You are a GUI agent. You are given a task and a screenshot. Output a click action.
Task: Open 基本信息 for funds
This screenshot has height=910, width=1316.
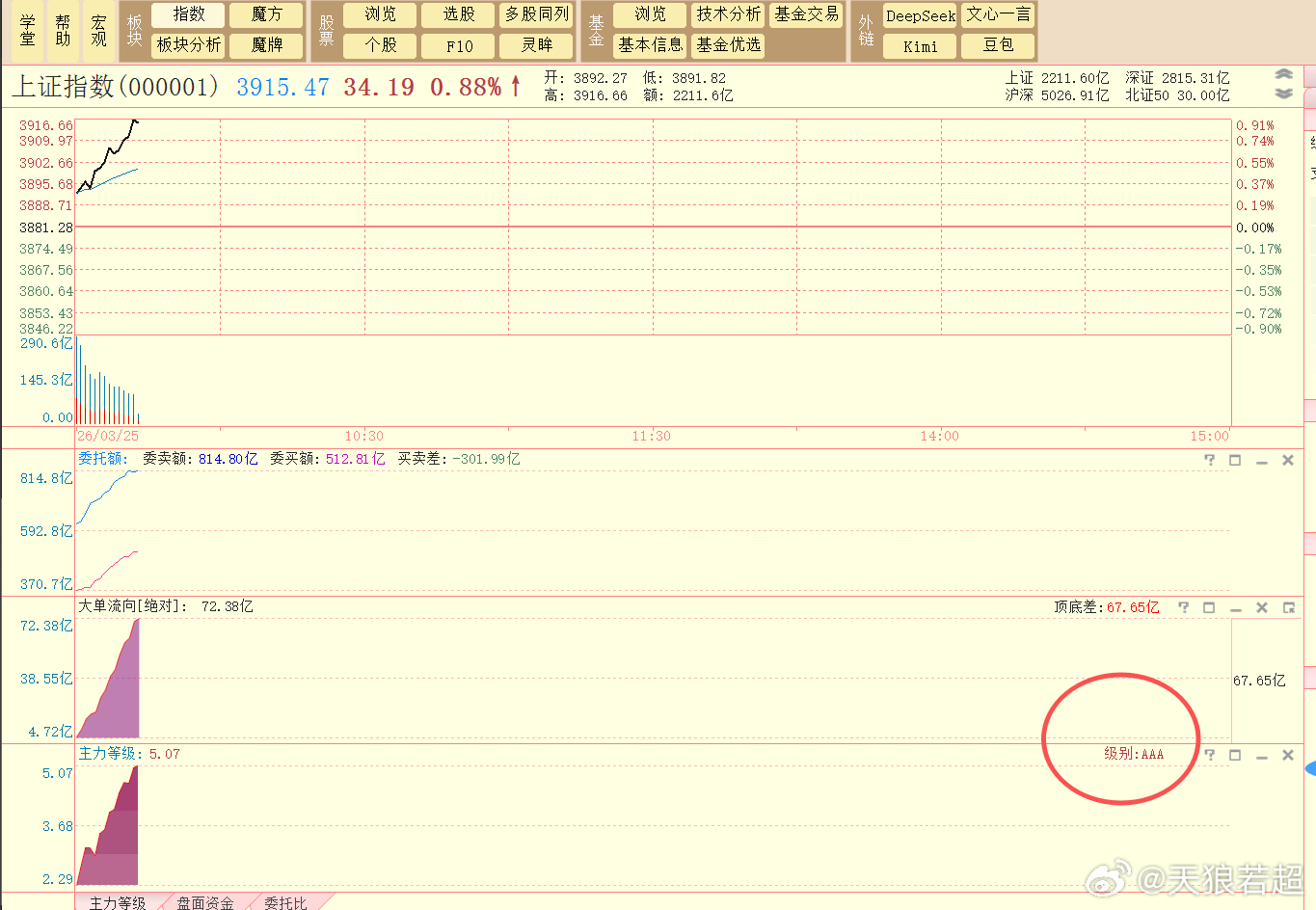click(x=651, y=45)
